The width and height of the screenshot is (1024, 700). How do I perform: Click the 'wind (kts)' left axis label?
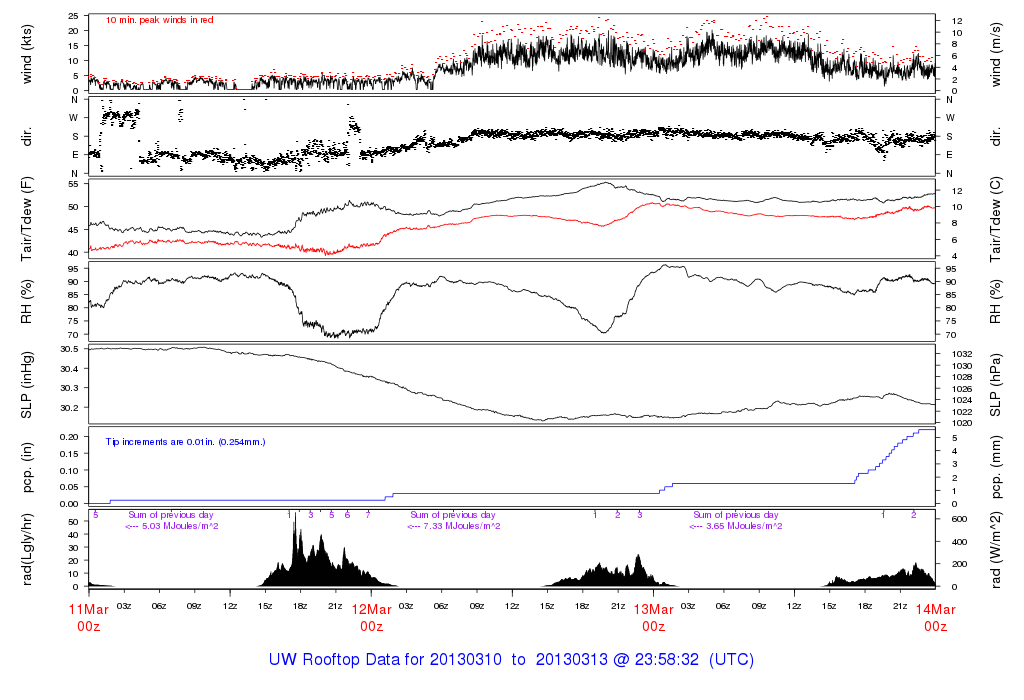(27, 54)
